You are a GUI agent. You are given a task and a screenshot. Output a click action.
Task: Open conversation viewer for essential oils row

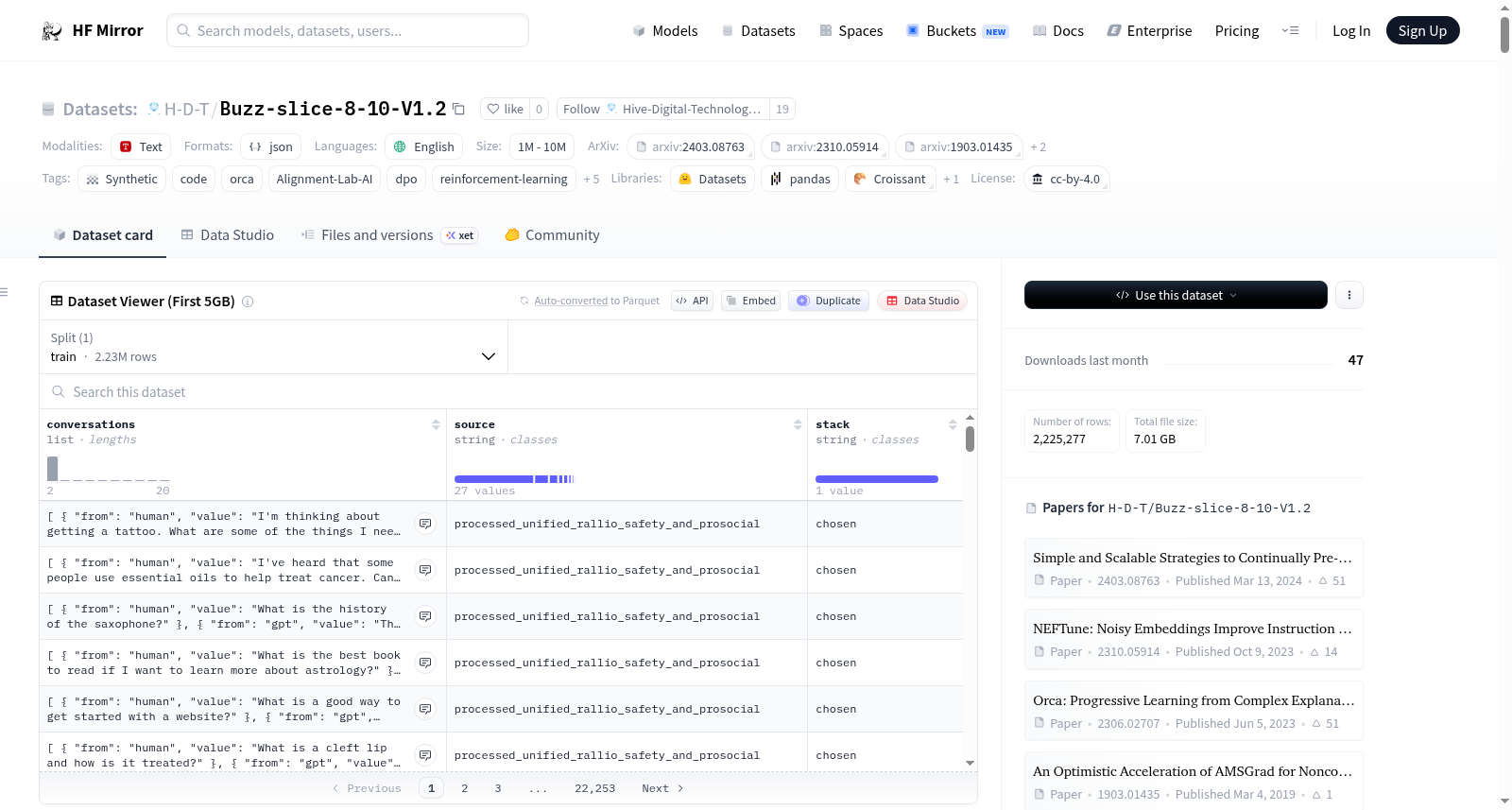pos(425,570)
